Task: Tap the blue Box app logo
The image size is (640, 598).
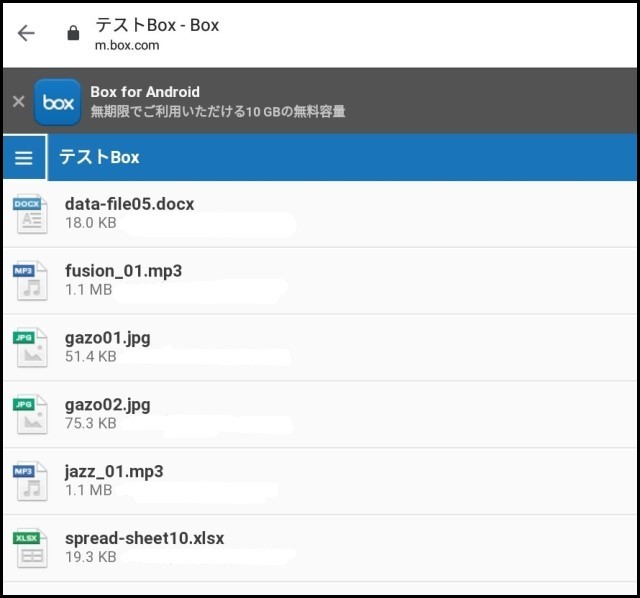Action: pos(58,102)
